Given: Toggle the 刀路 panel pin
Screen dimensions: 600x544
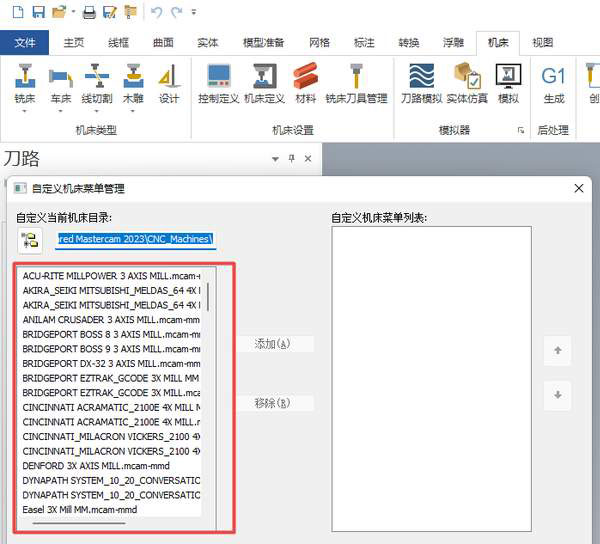Looking at the screenshot, I should click(x=292, y=158).
